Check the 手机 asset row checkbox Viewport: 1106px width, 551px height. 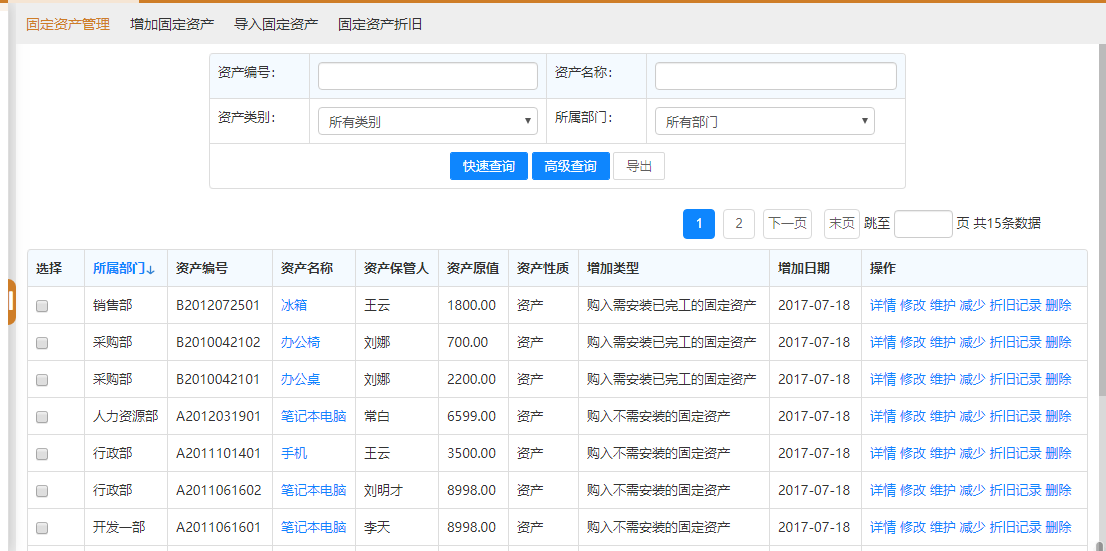(42, 454)
